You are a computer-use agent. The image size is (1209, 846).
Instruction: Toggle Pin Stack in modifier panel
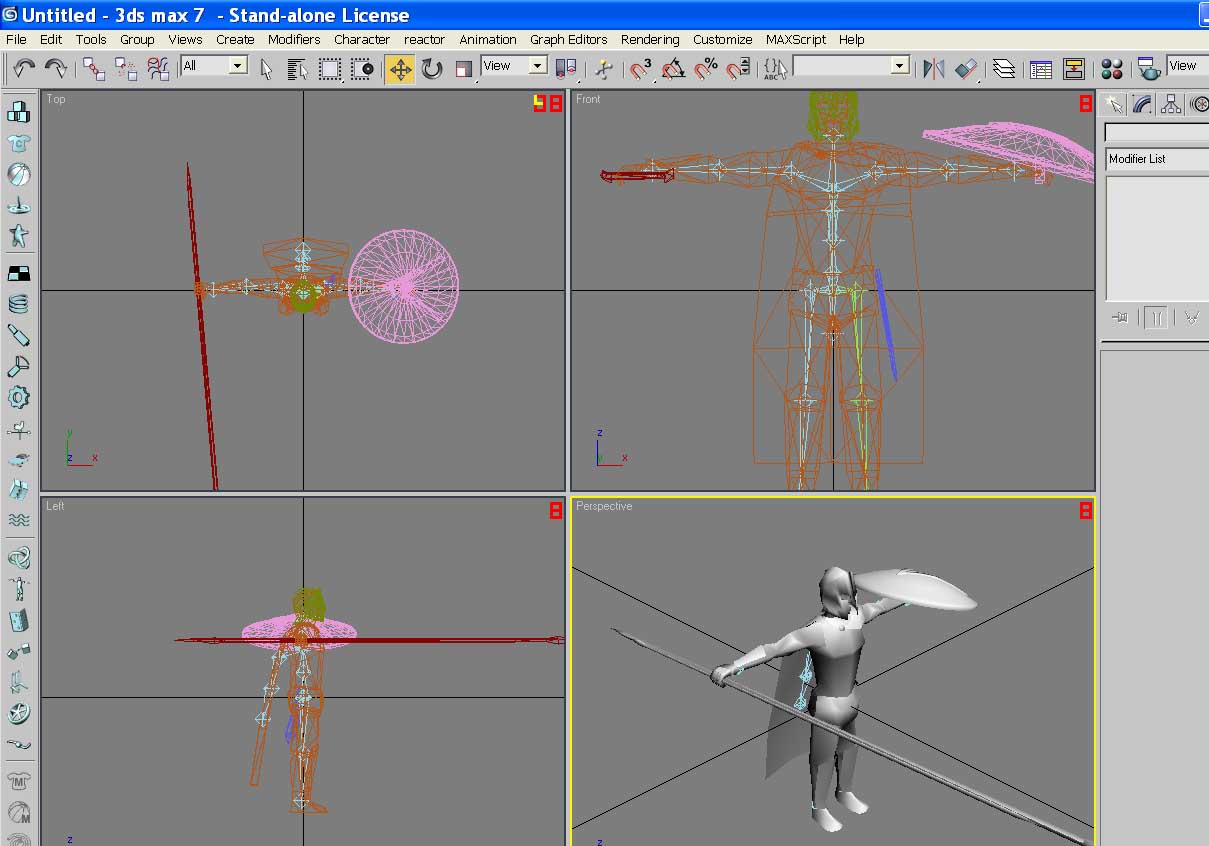pos(1119,318)
